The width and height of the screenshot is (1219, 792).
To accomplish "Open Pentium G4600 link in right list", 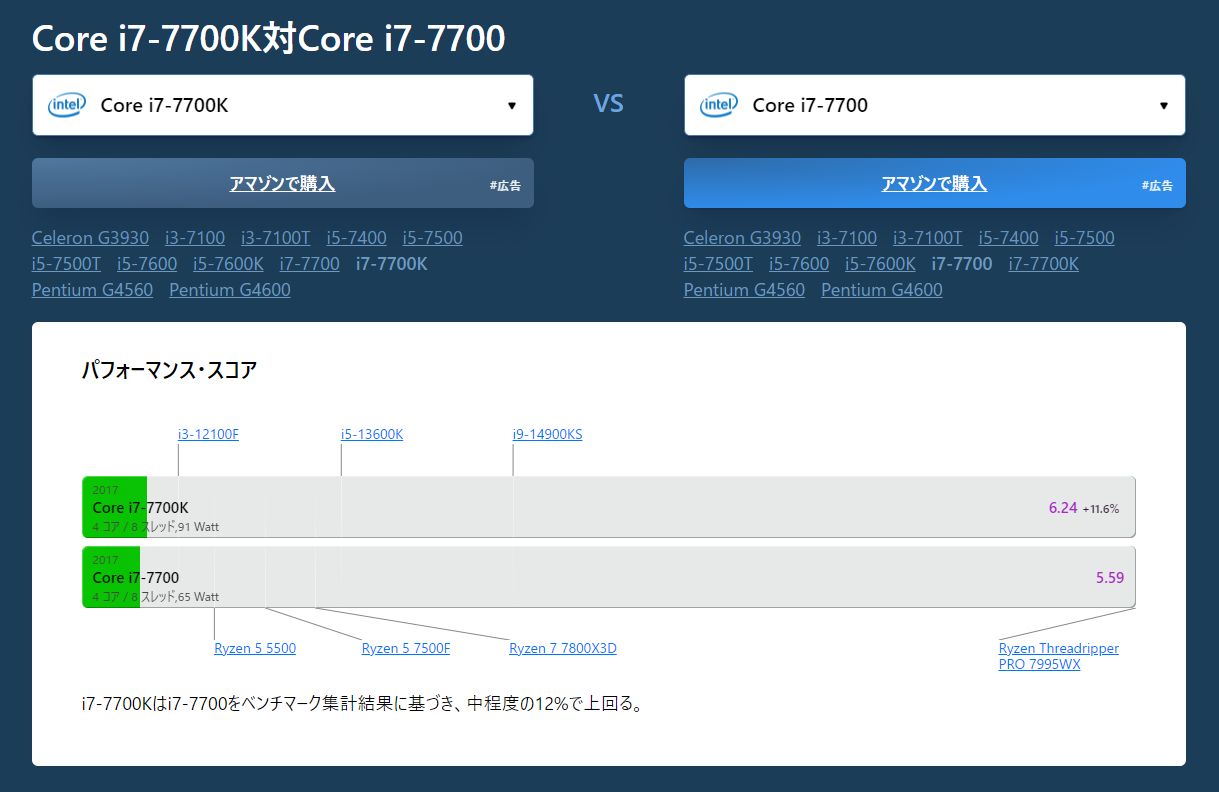I will [x=882, y=290].
